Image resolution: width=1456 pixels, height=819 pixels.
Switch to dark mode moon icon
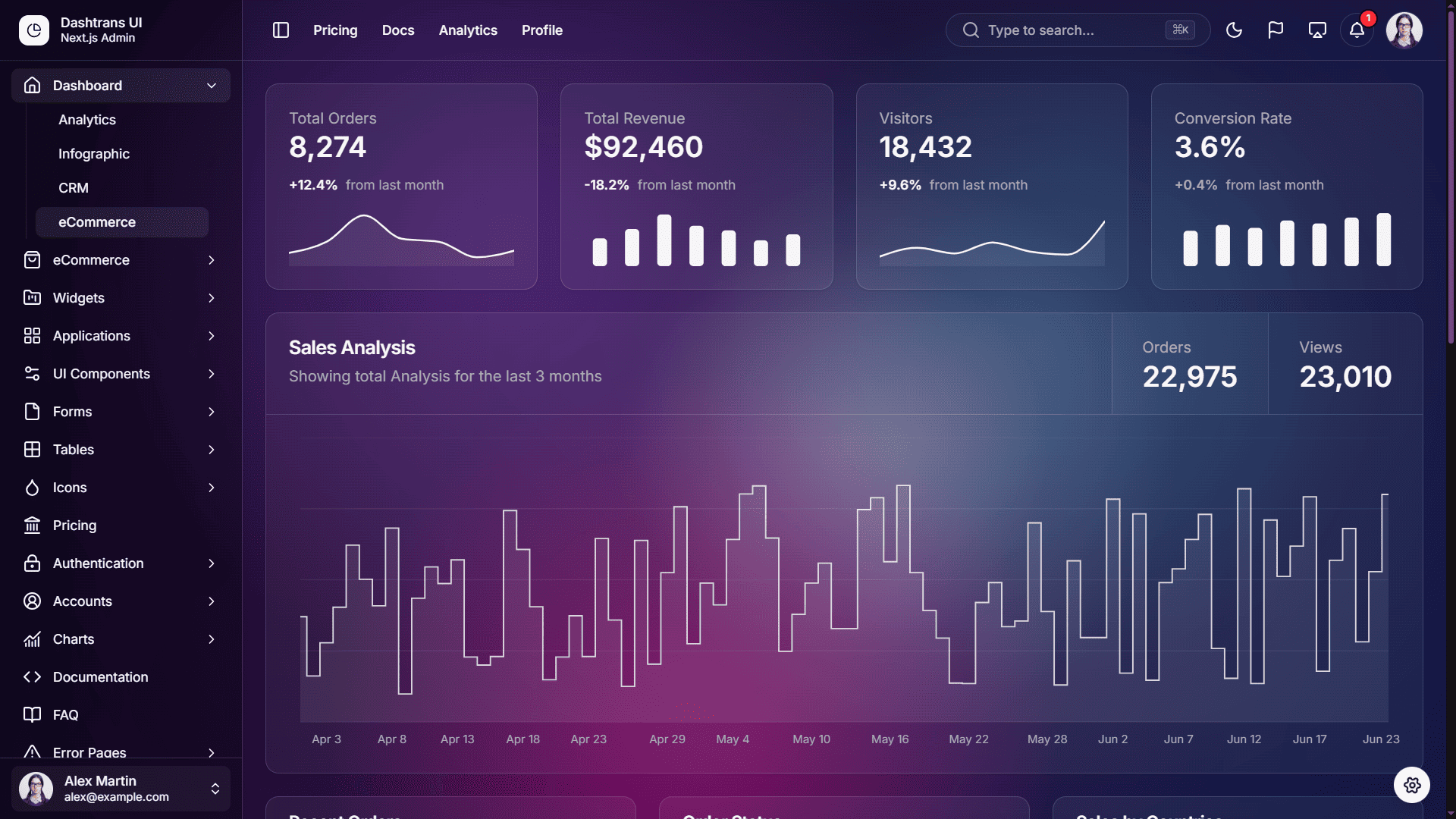click(1234, 30)
